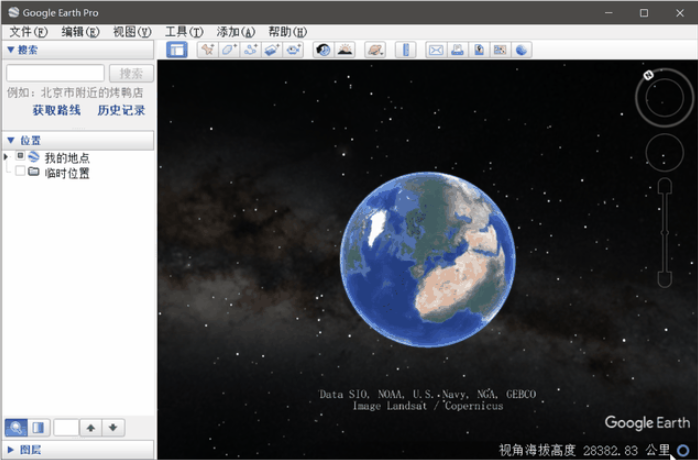Zoom out with slider bottom end
Viewport: 698px width, 460px height.
pyautogui.click(x=665, y=280)
